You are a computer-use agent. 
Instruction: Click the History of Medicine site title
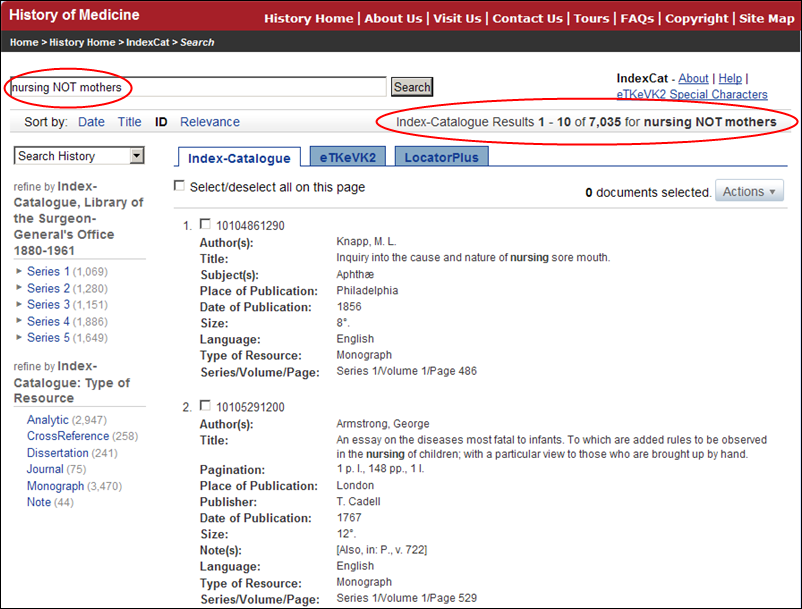point(74,15)
